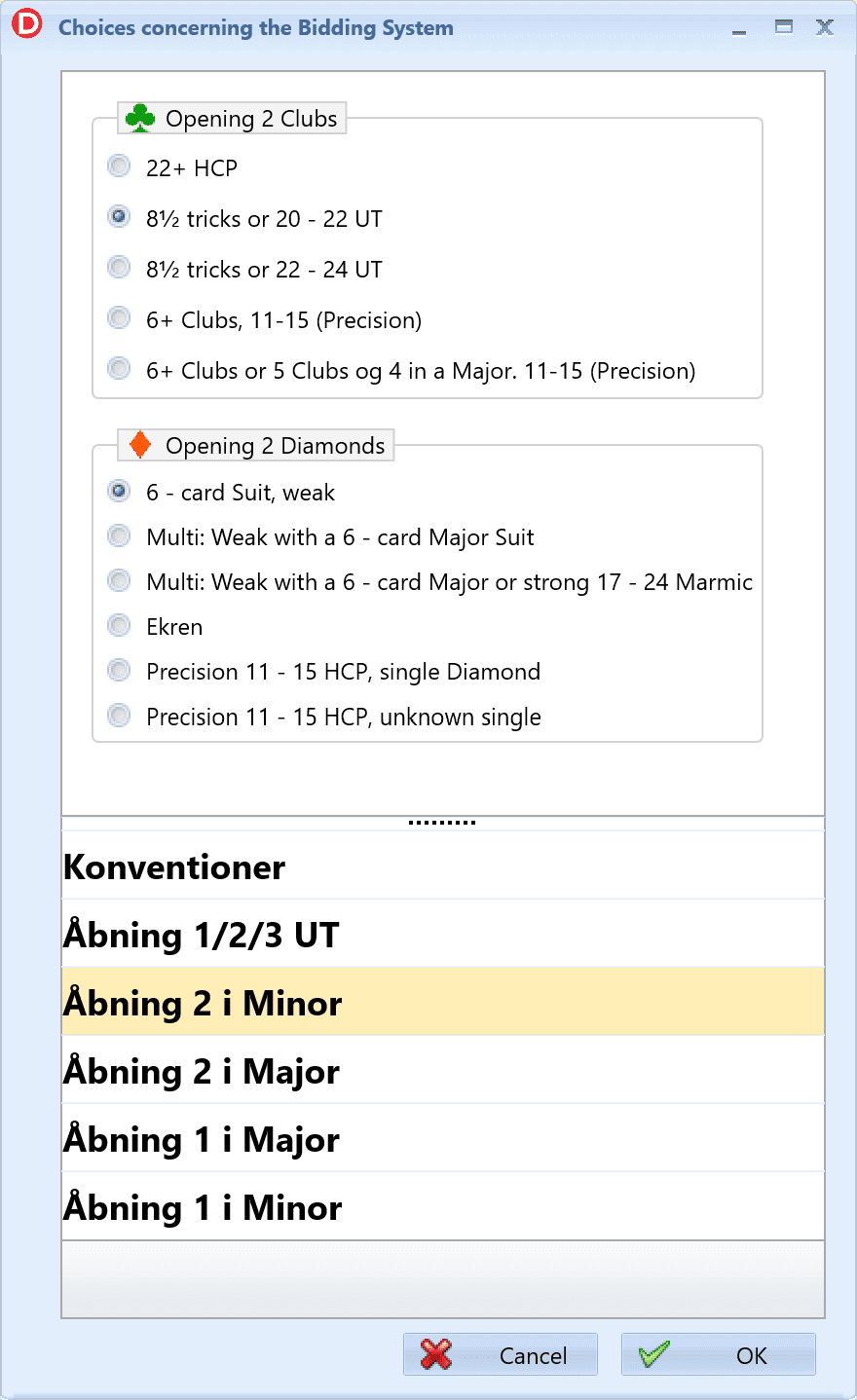Click the green checkmark OK icon
This screenshot has width=857, height=1400.
(653, 1354)
